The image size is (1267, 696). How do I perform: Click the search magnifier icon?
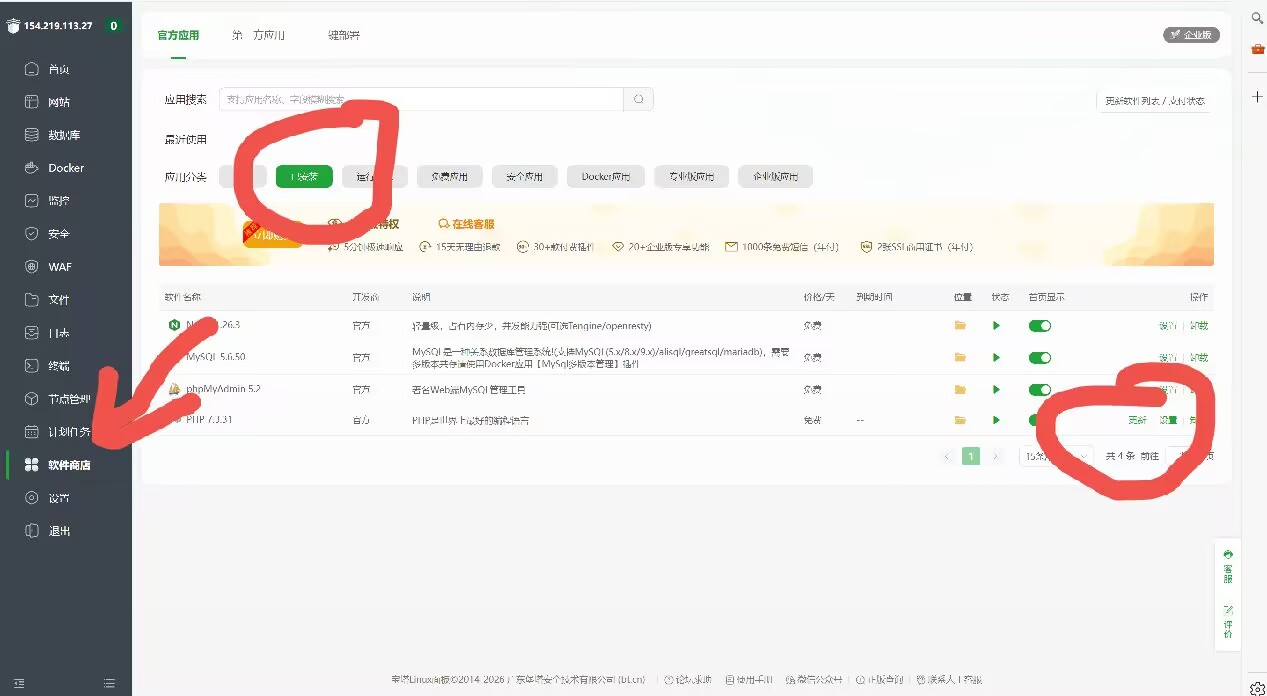(x=637, y=99)
